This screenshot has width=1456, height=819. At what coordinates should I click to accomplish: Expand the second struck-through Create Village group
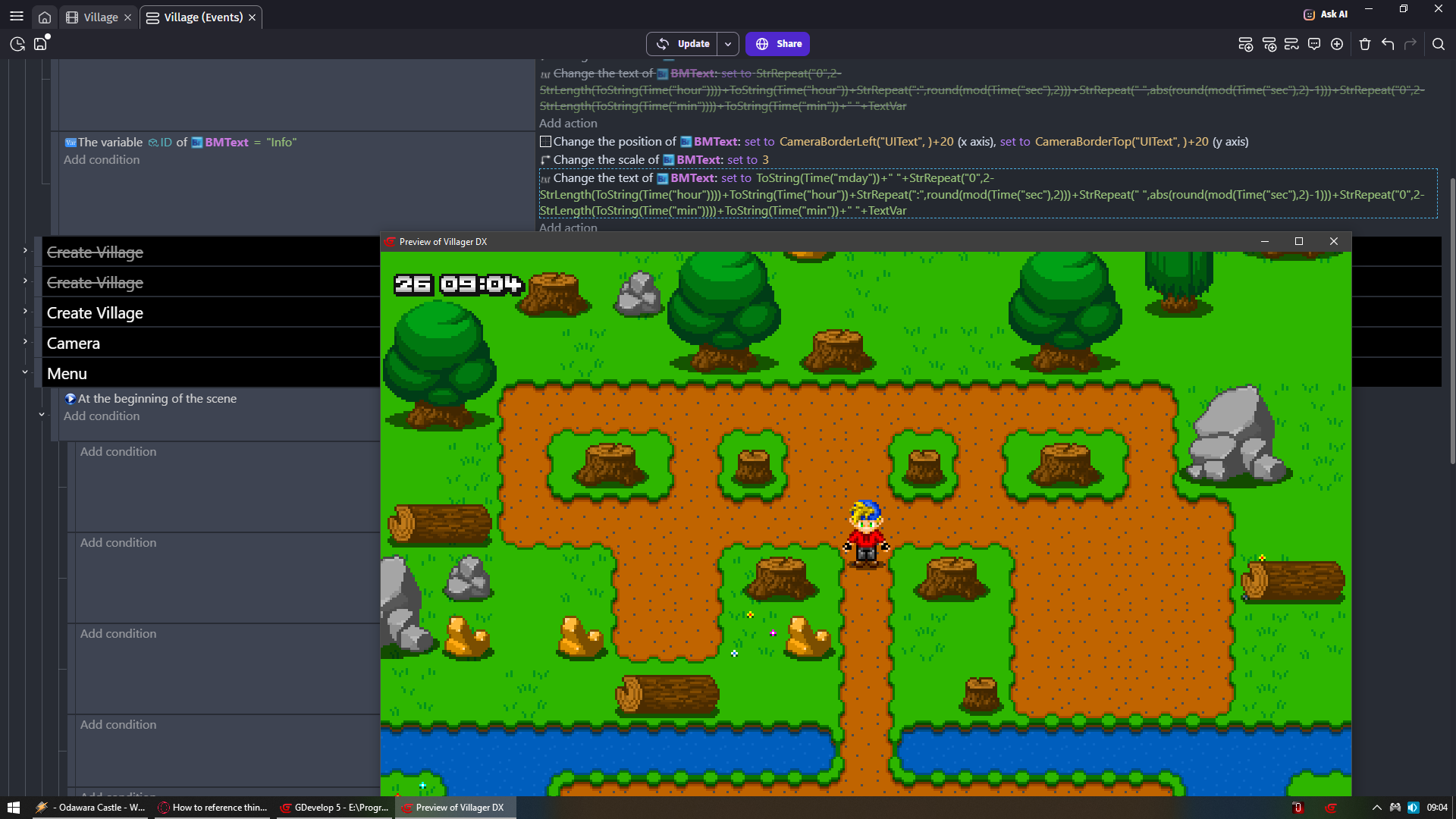25,281
